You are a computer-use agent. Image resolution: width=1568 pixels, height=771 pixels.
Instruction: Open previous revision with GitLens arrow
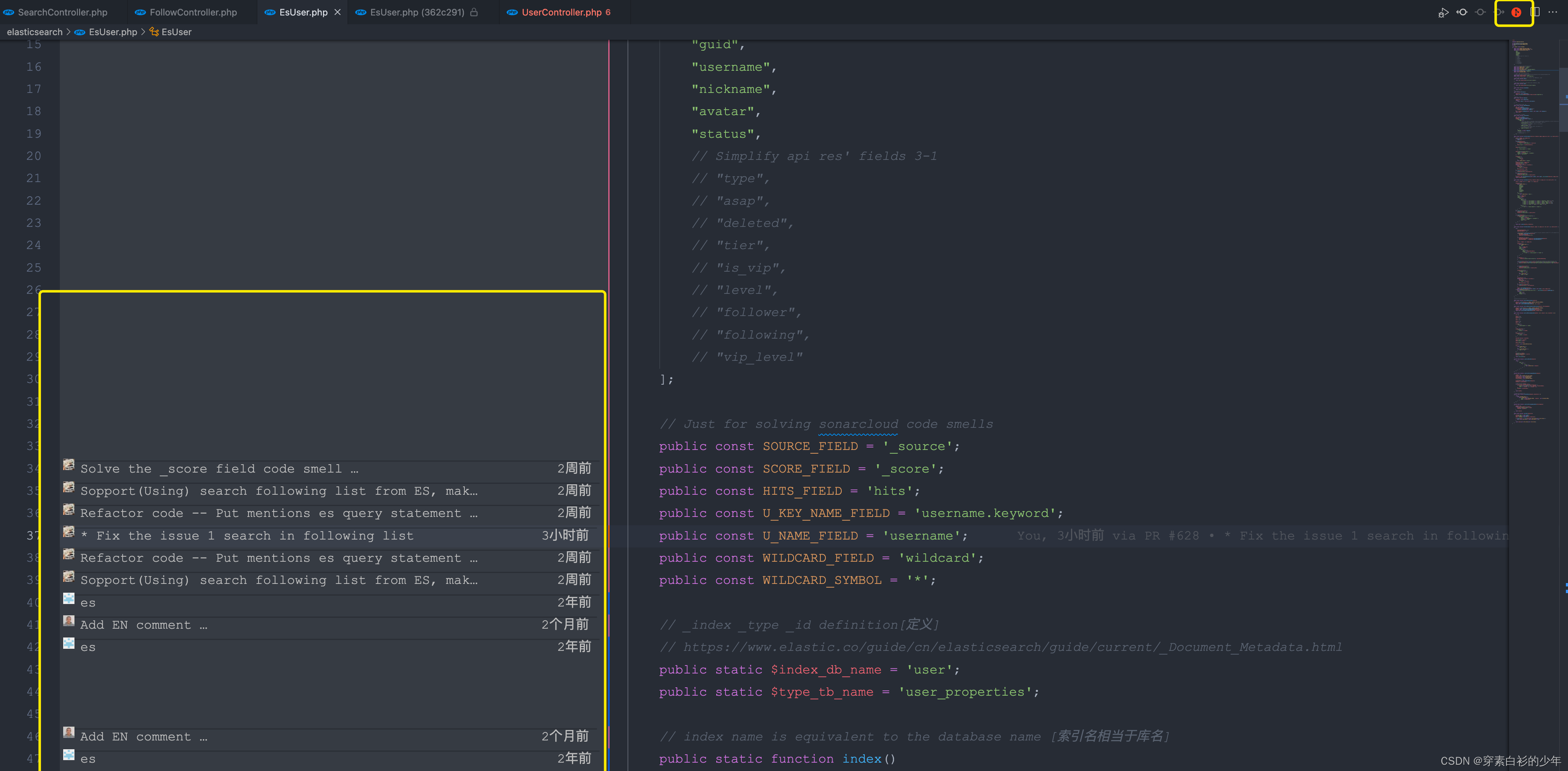pyautogui.click(x=1461, y=12)
